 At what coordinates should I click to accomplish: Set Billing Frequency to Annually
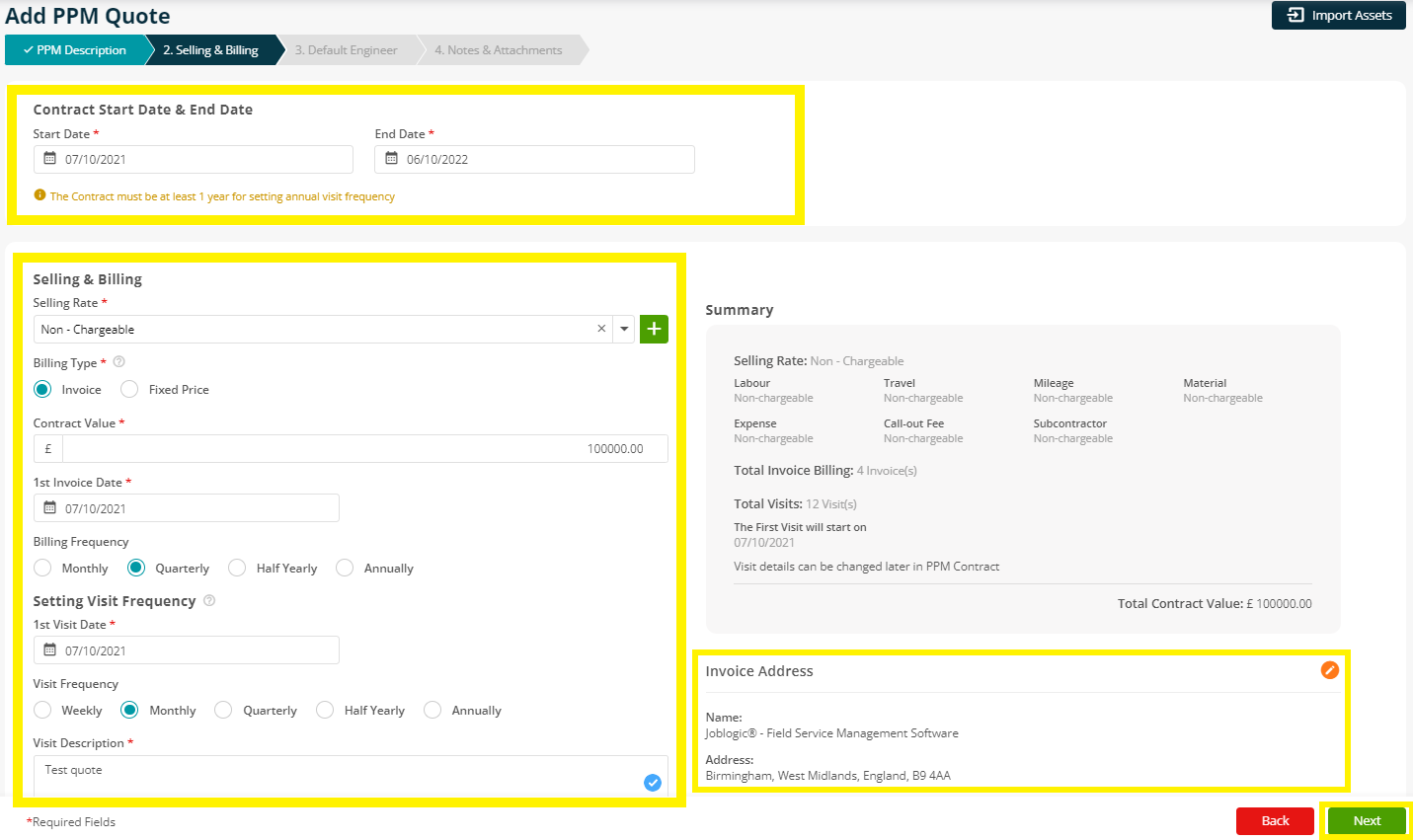[345, 568]
